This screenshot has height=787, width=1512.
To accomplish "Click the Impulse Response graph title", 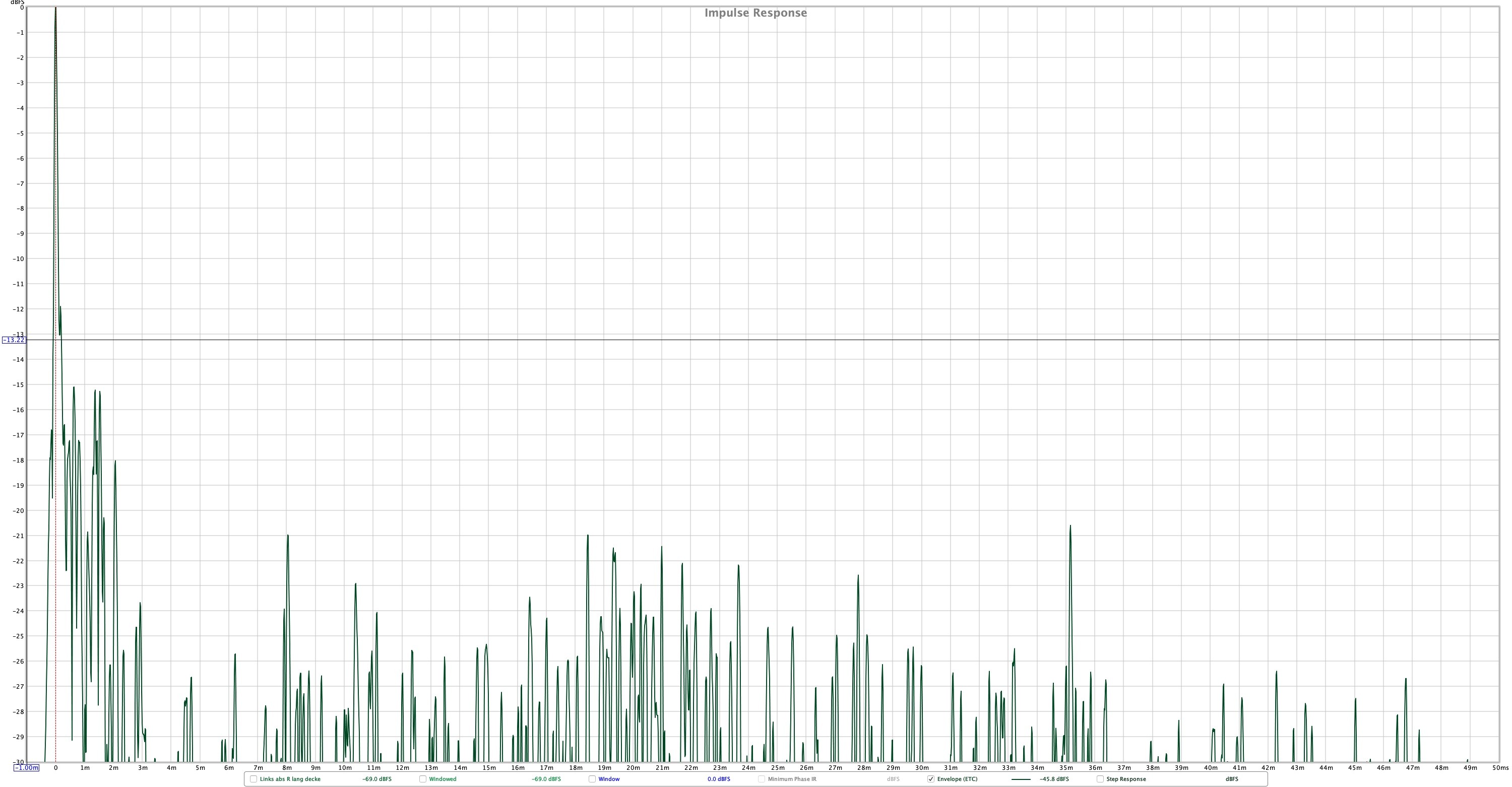I will 755,13.
